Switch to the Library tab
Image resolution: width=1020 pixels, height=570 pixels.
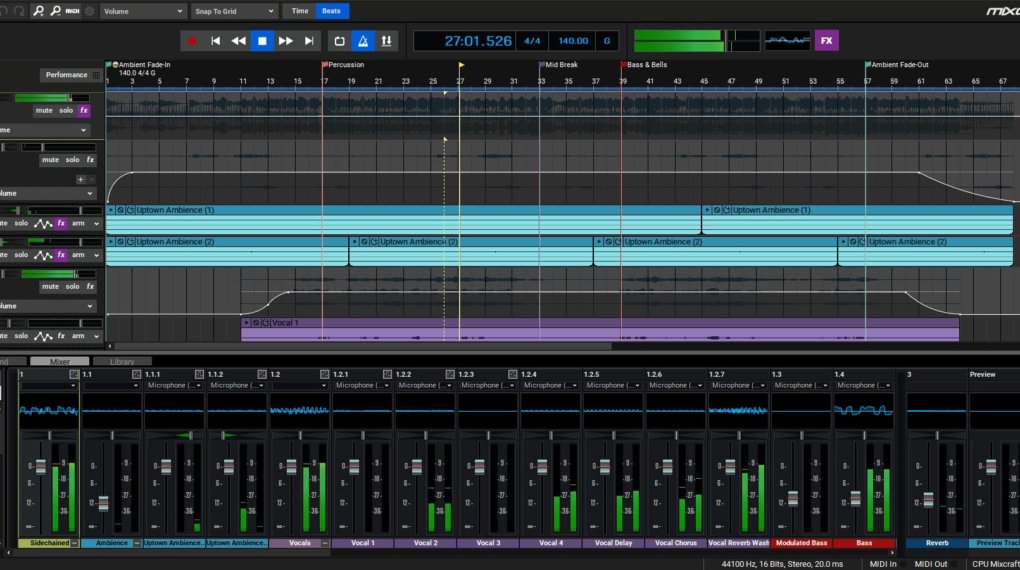122,362
